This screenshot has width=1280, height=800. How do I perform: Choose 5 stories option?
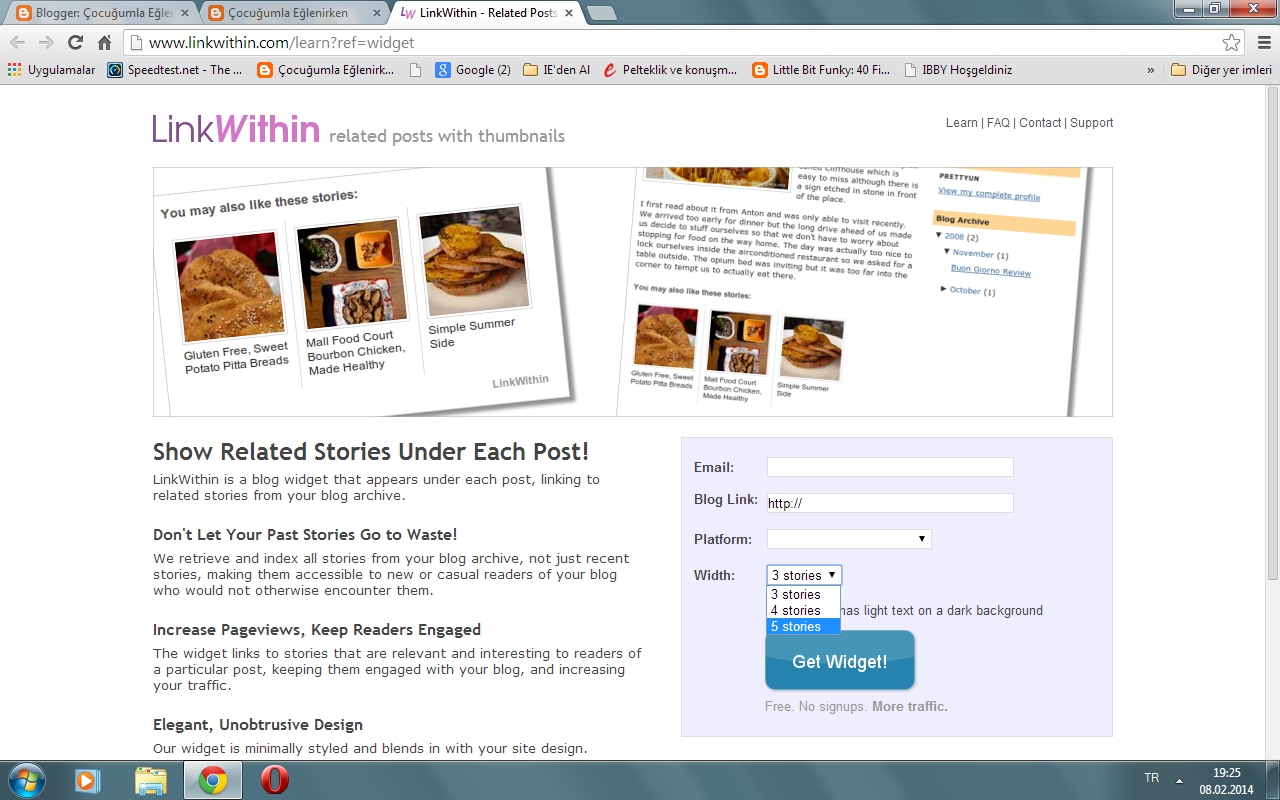(803, 626)
